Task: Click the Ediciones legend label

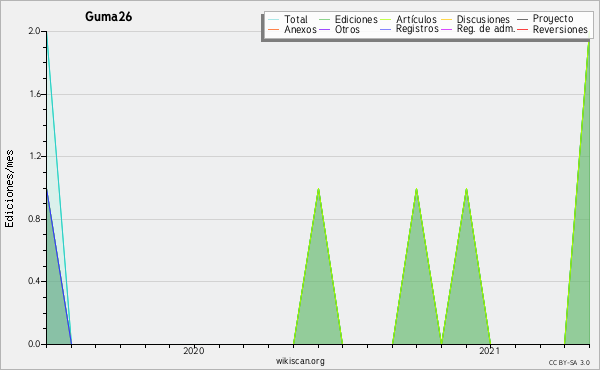Action: tap(356, 19)
